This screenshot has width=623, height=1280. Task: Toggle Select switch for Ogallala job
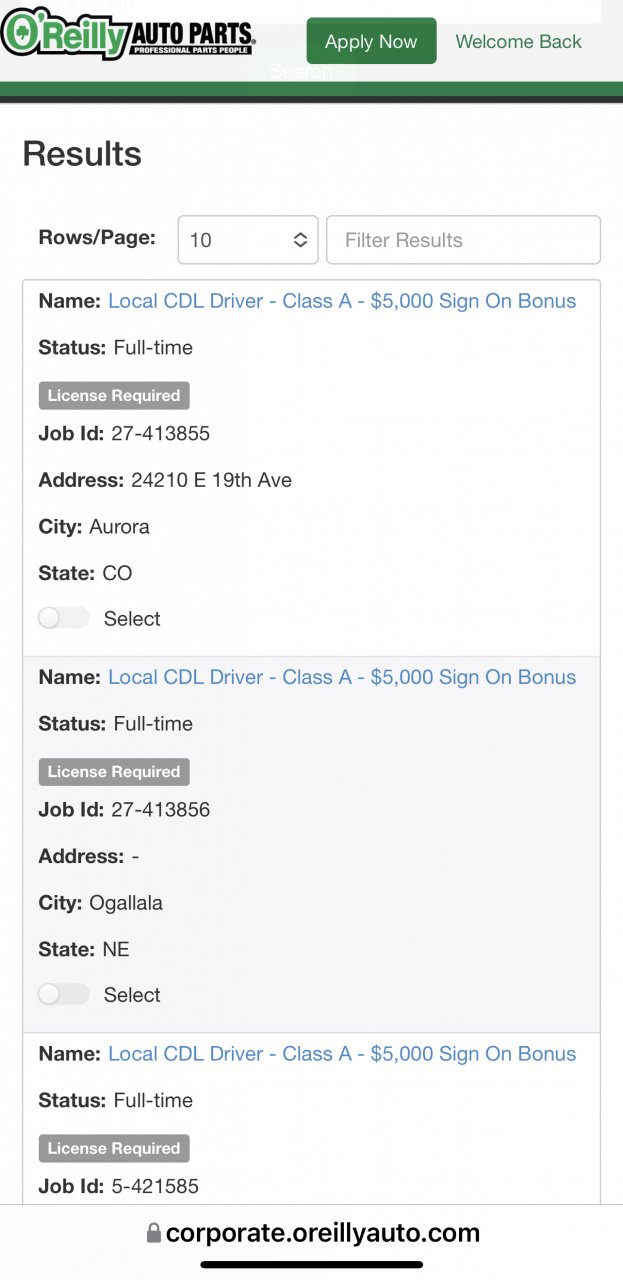64,994
